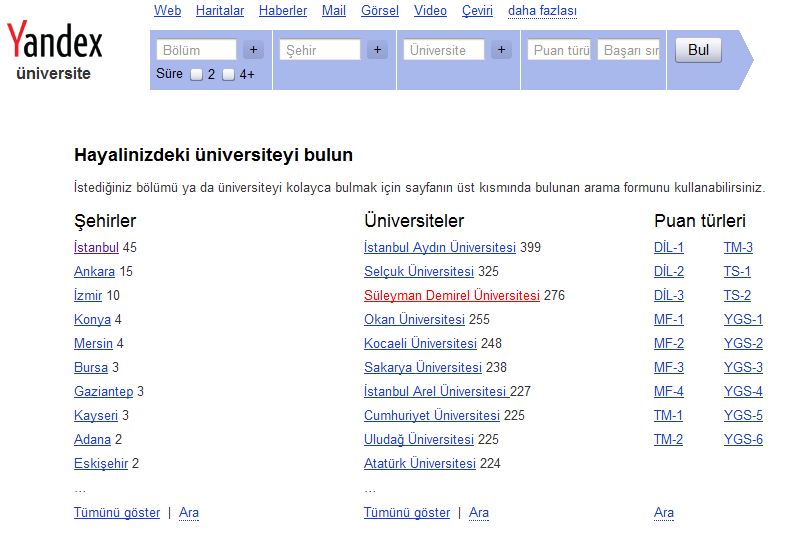Select the DİL-3 score type
This screenshot has height=538, width=786.
click(669, 295)
